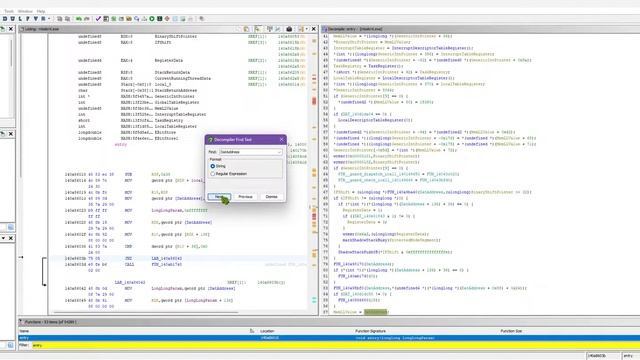
Task: Sort Functions table by Name column
Action: pos(137,331)
